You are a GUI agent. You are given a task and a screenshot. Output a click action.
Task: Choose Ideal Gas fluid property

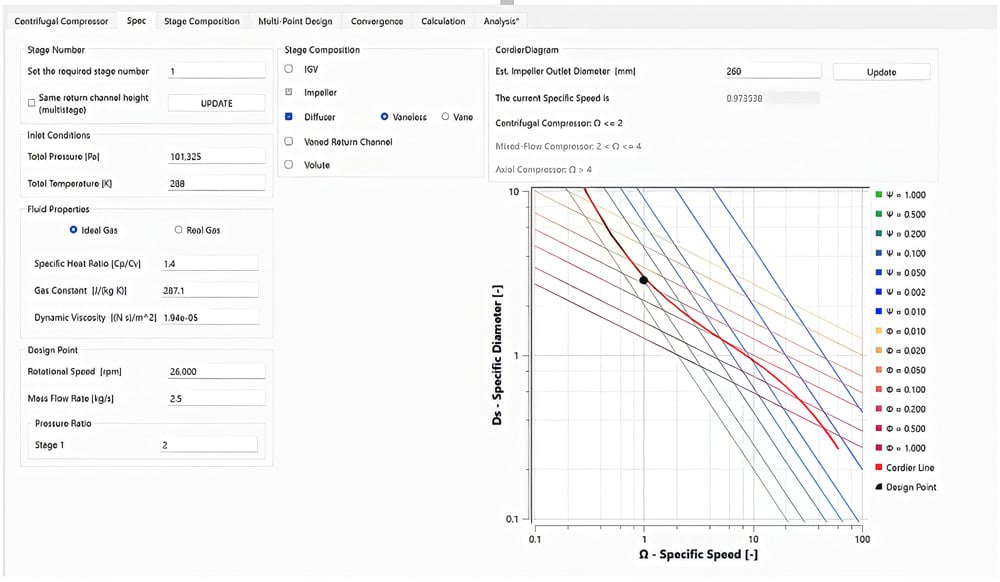point(73,229)
